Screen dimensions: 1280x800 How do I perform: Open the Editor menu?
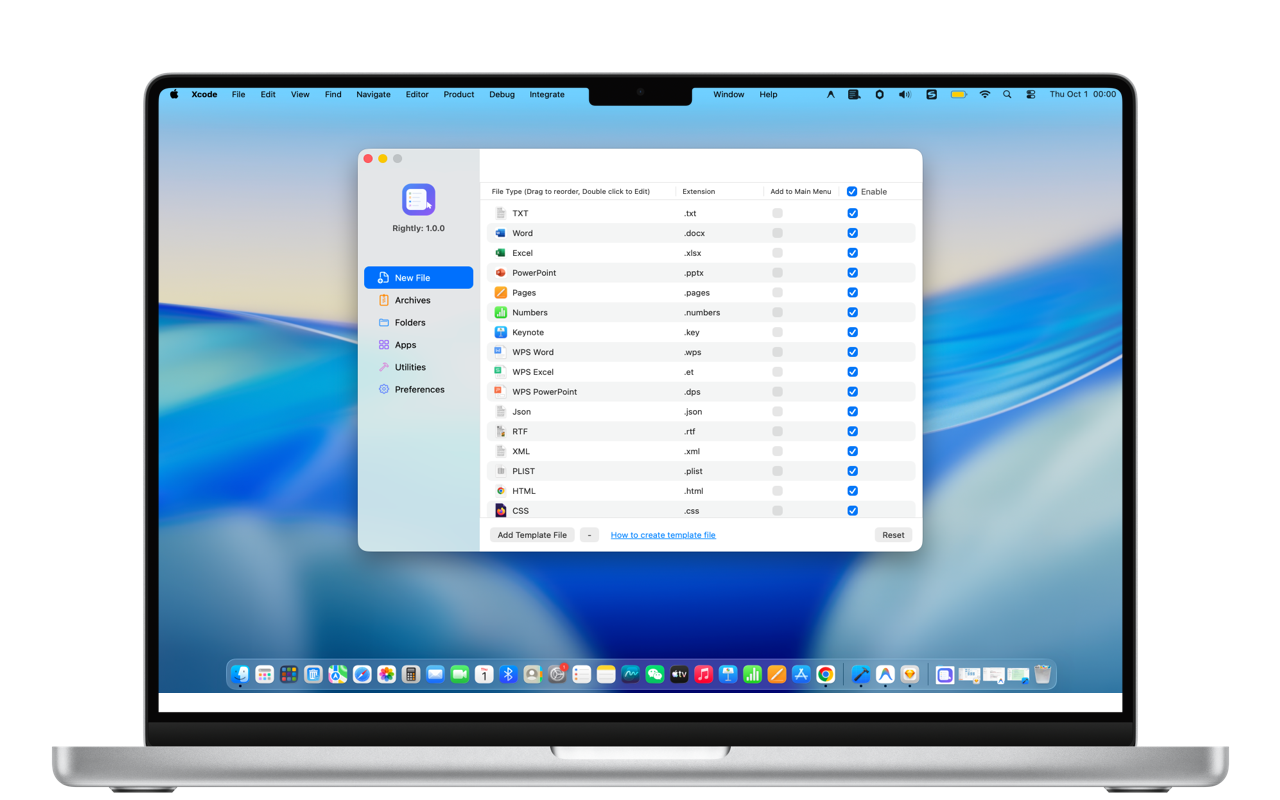[x=417, y=95]
